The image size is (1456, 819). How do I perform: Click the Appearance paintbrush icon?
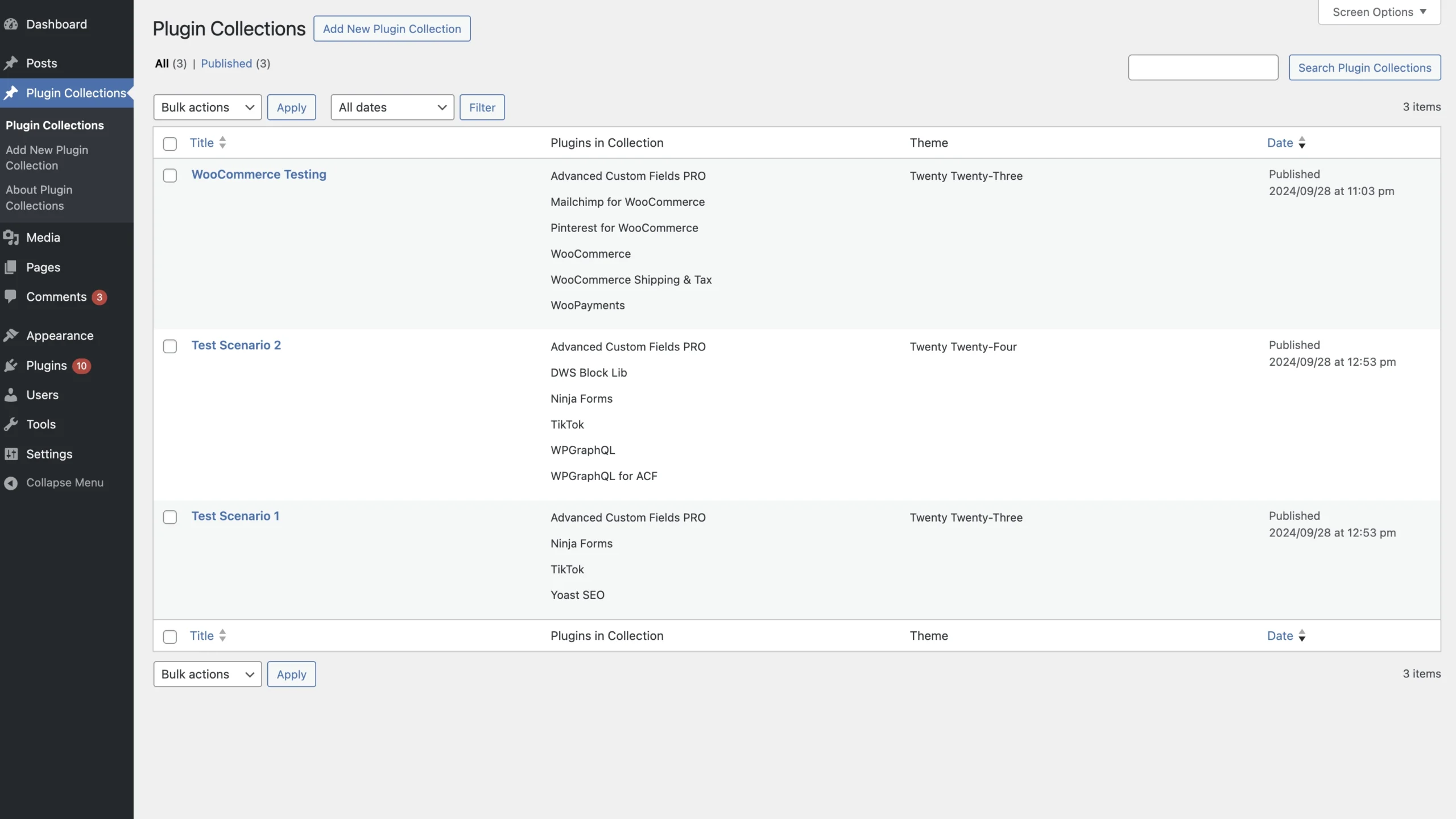tap(11, 336)
